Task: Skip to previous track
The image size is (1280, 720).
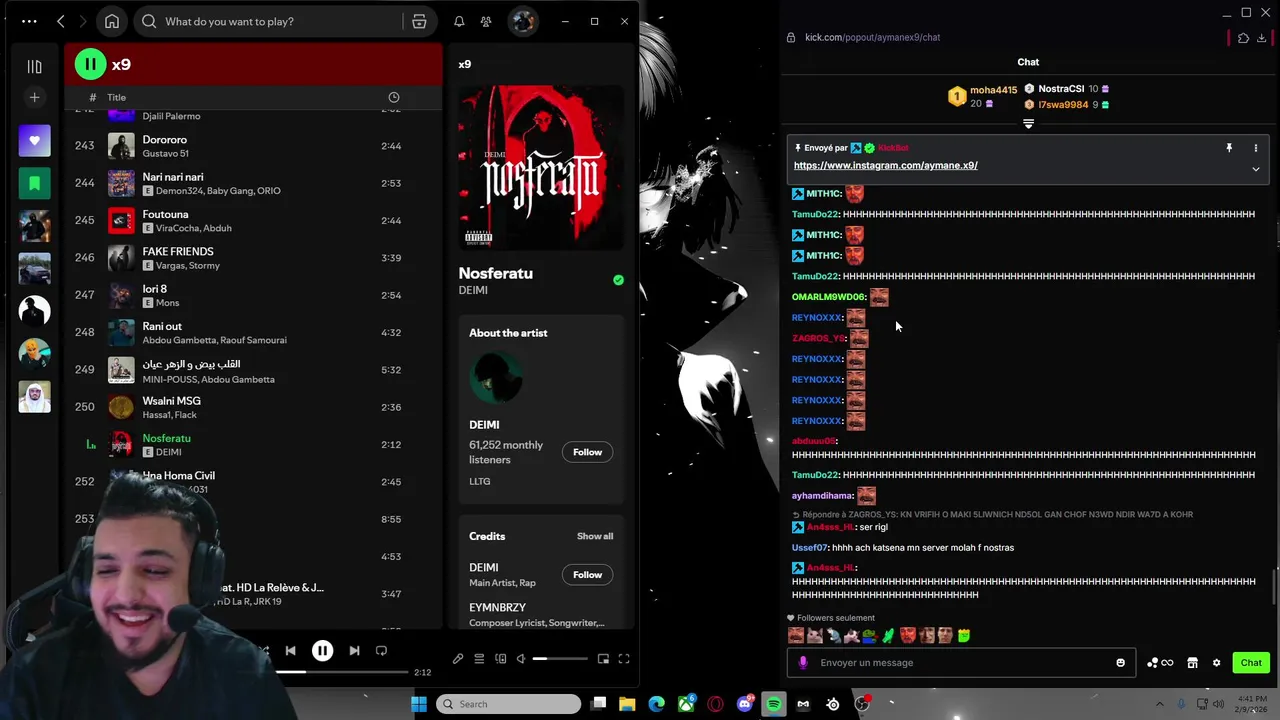Action: click(x=290, y=651)
